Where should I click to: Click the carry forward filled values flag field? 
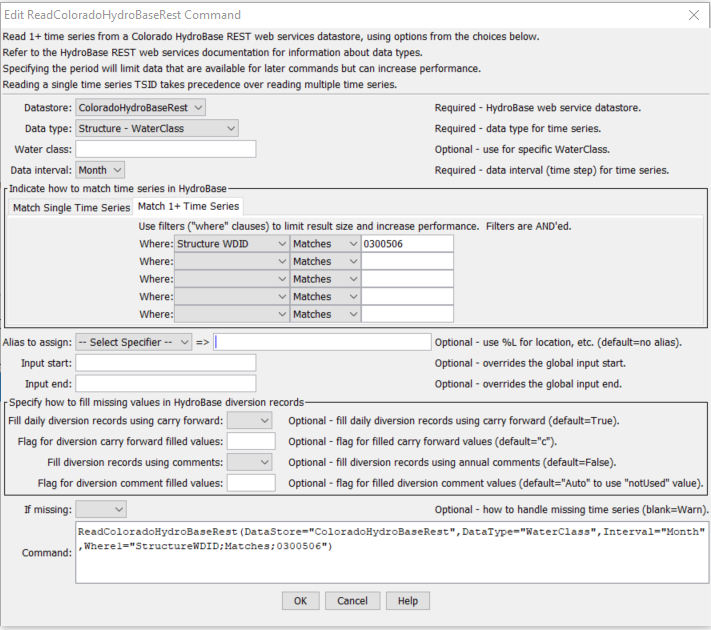[x=251, y=441]
